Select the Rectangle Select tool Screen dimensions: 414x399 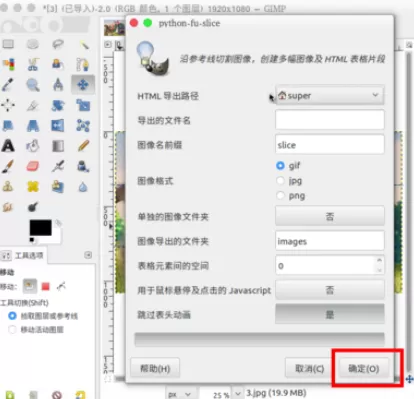coord(8,44)
